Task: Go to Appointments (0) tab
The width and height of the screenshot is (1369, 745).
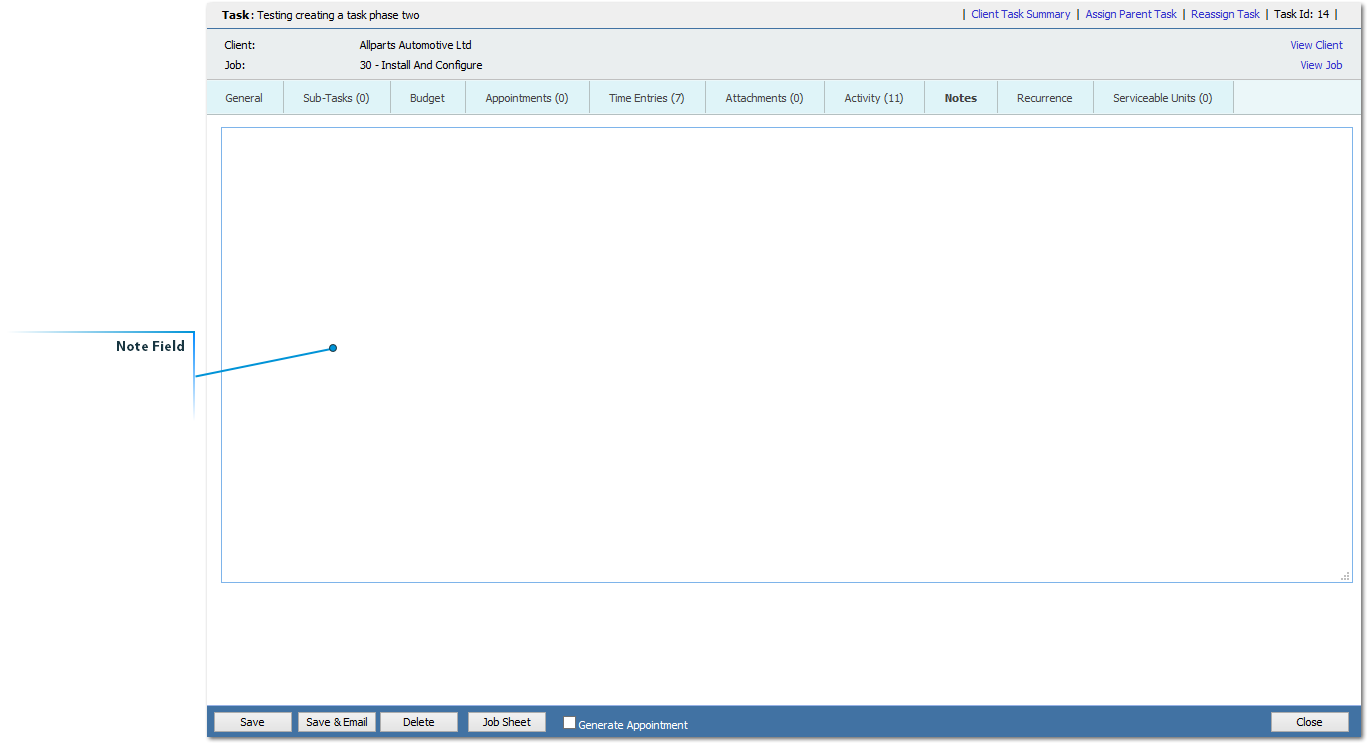Action: coord(527,98)
